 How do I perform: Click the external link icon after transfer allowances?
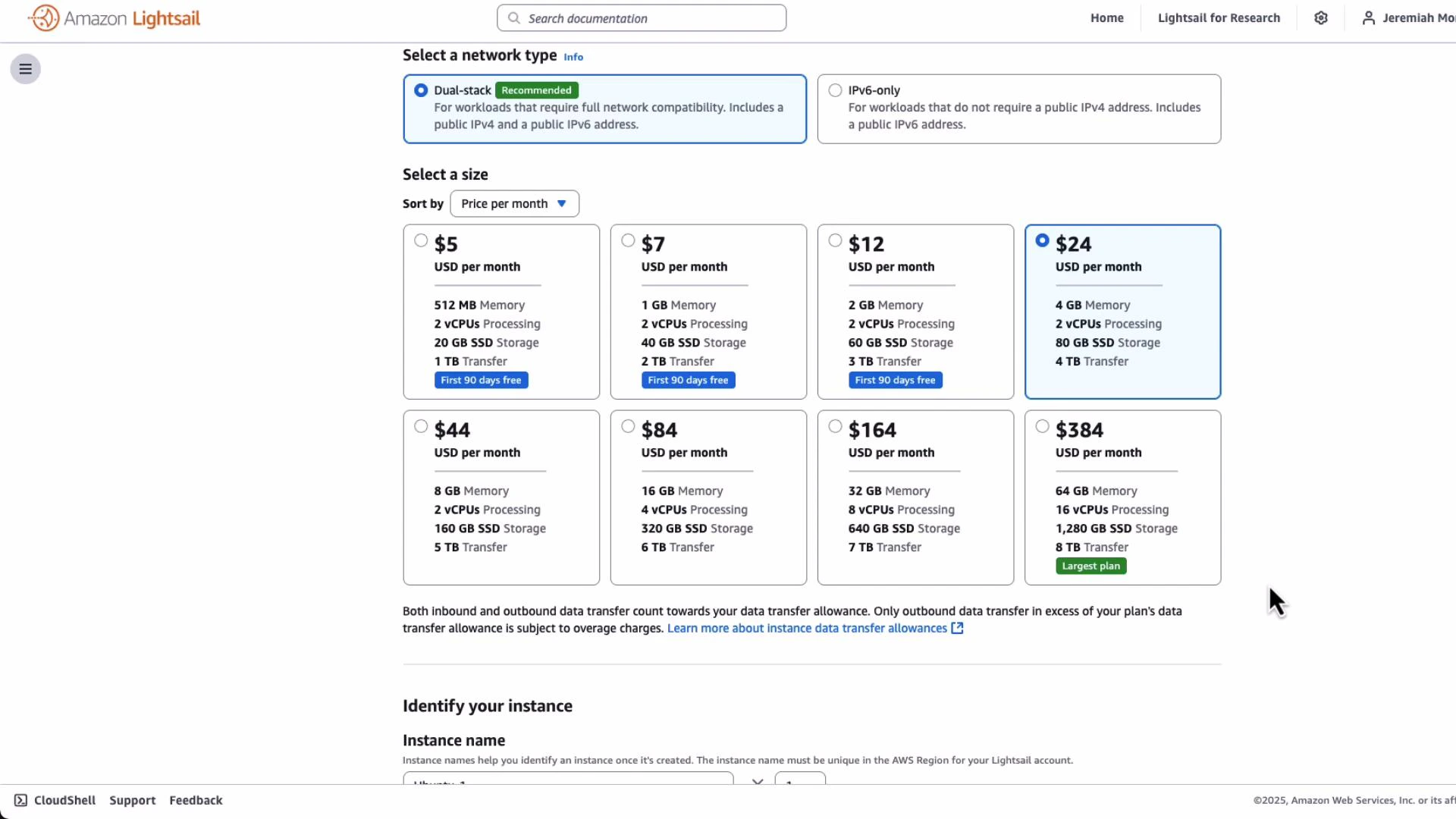(957, 628)
